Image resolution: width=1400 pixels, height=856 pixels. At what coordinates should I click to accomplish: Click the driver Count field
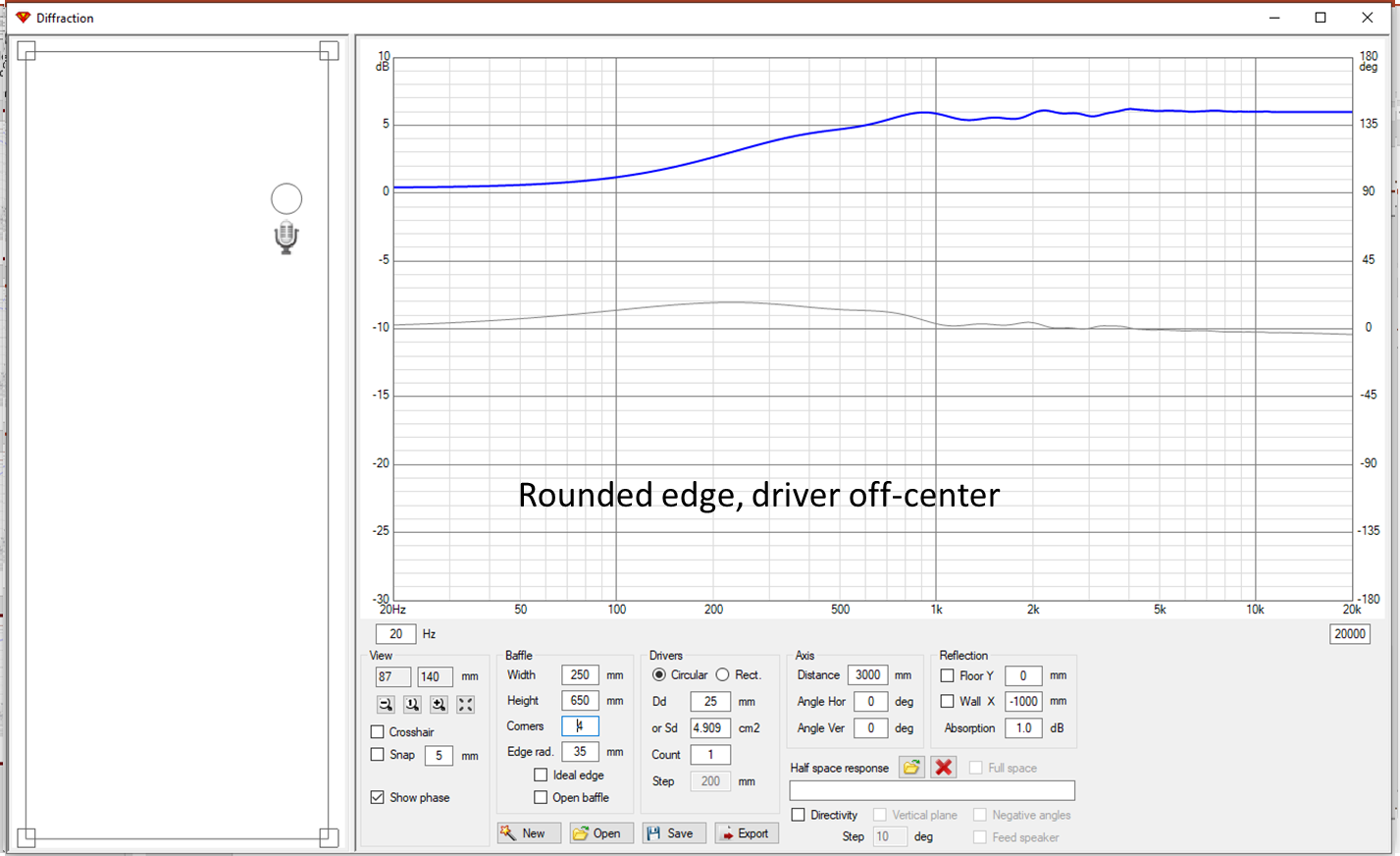[710, 755]
